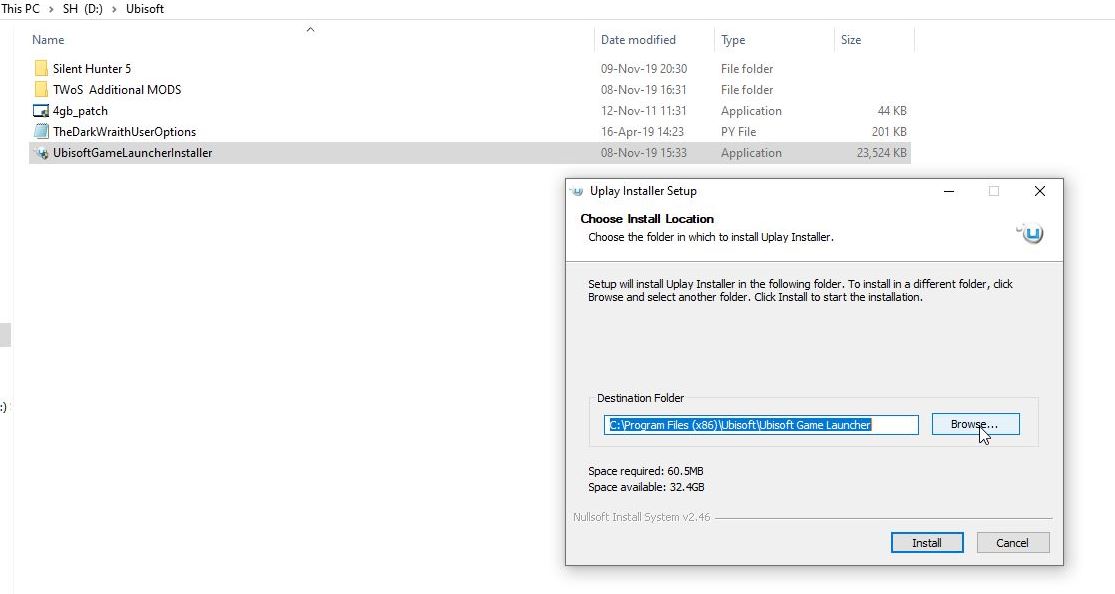Click the Install button
Screen dimensions: 1115x594
pyautogui.click(x=927, y=543)
